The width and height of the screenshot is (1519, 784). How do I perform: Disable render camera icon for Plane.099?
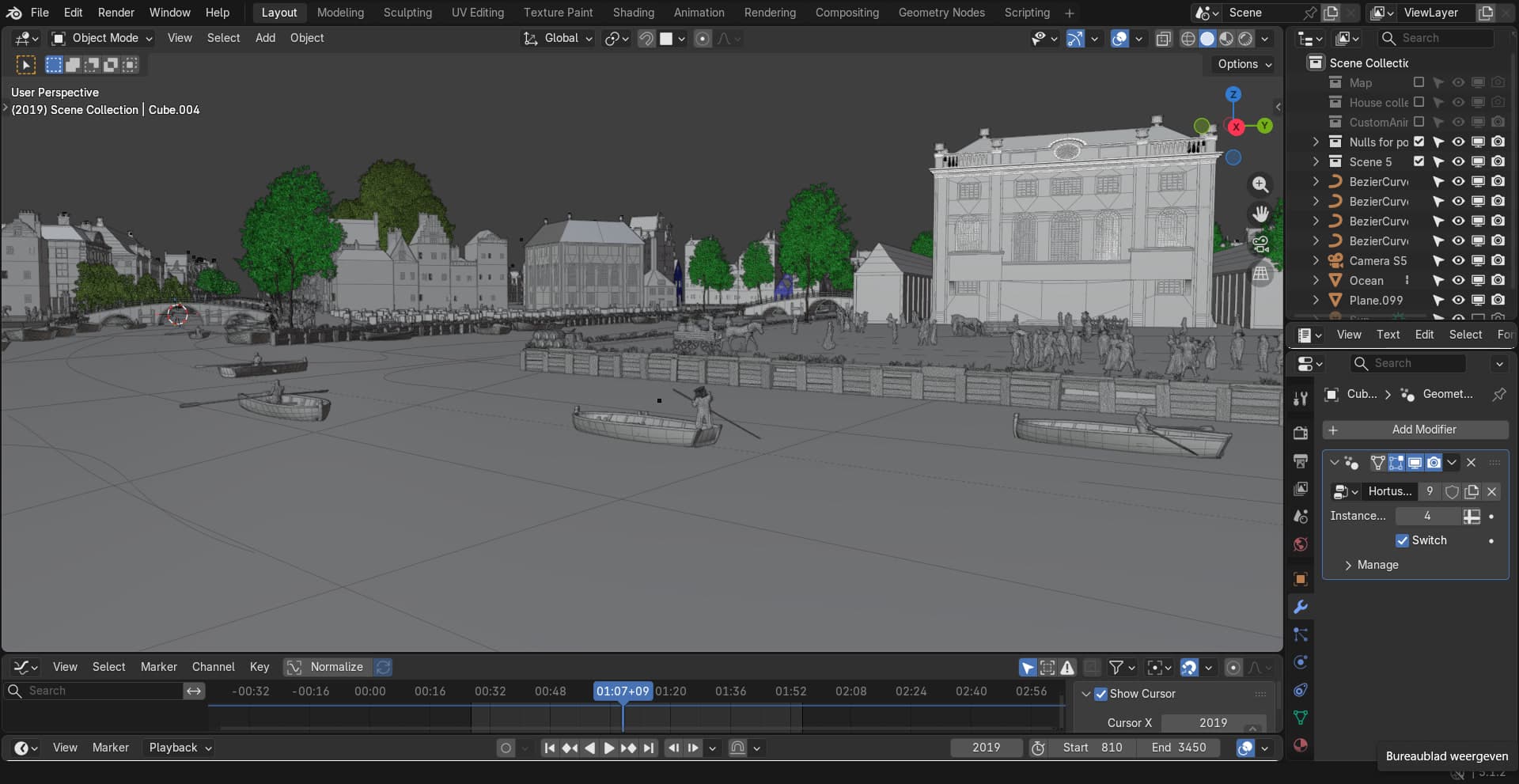1498,300
